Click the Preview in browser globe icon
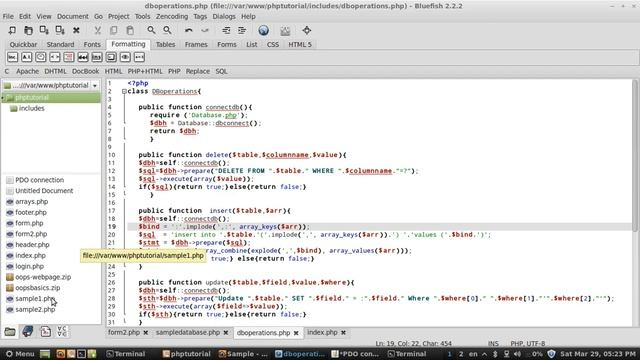Screen dimensions: 640x360 tap(264, 30)
